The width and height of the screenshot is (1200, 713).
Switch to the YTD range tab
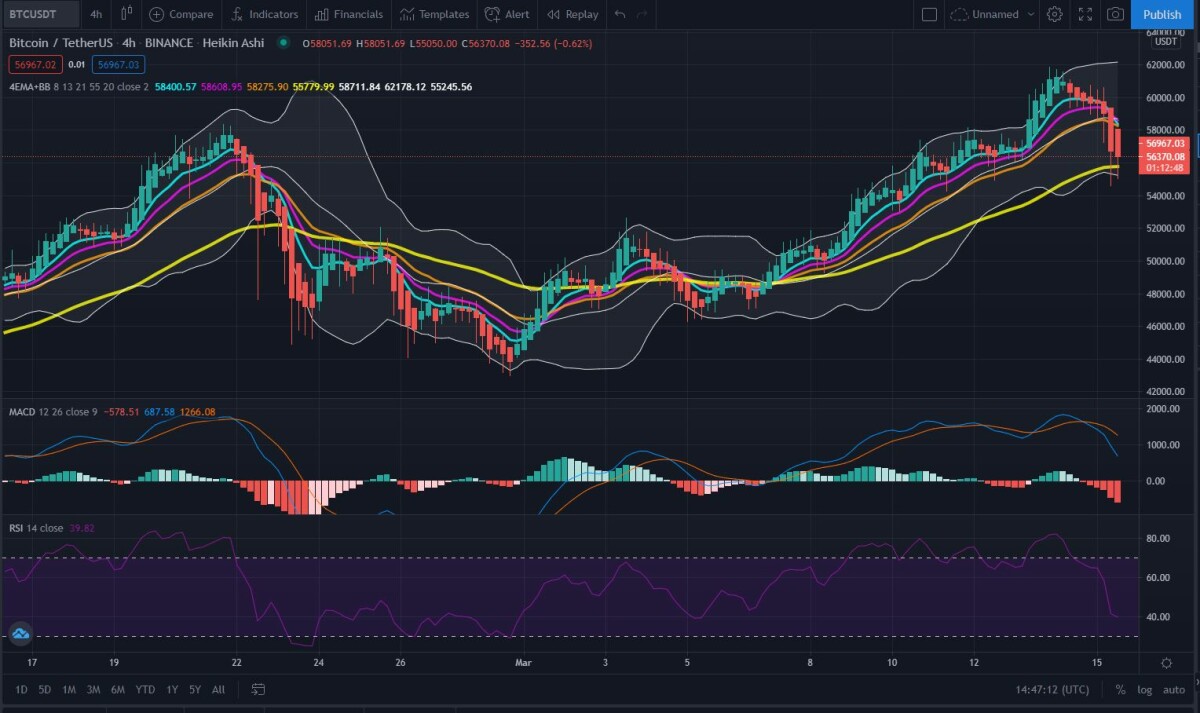[x=144, y=689]
